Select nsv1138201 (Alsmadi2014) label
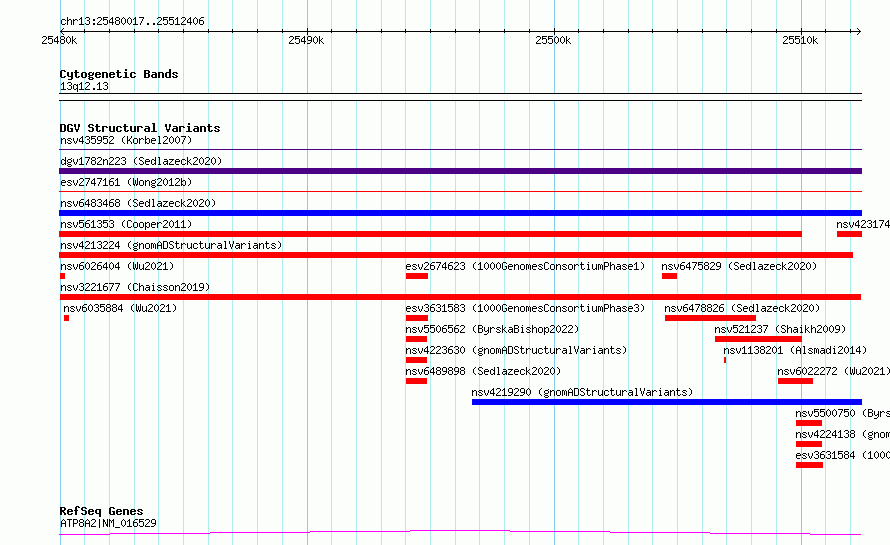 tap(795, 350)
